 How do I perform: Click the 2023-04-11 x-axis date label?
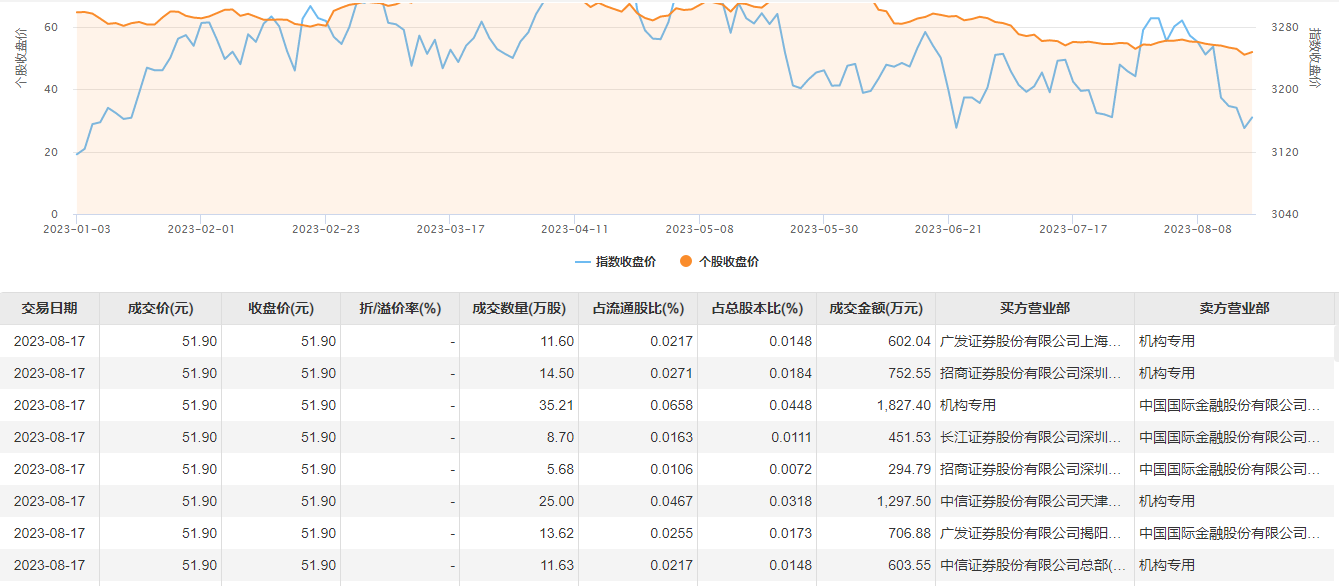pos(575,229)
